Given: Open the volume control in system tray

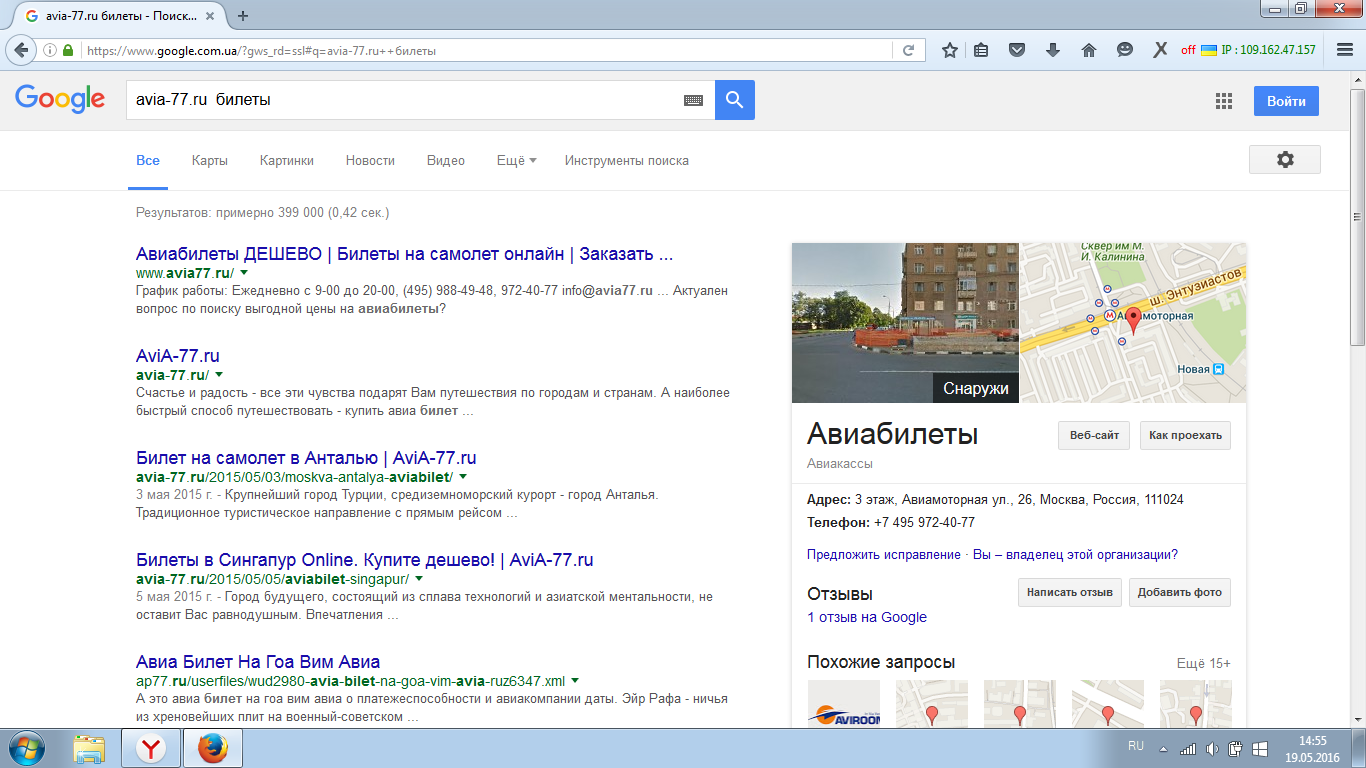Looking at the screenshot, I should point(1212,748).
